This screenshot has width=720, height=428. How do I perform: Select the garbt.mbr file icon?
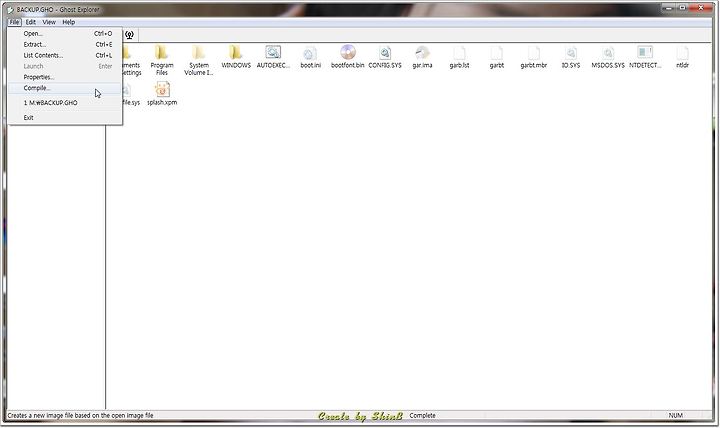coord(534,53)
